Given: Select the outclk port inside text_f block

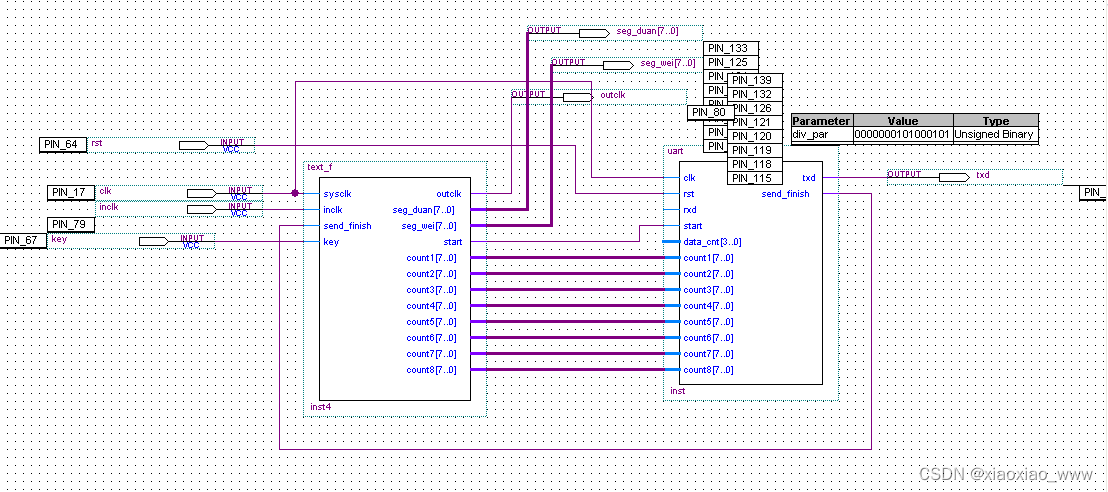Looking at the screenshot, I should [449, 194].
